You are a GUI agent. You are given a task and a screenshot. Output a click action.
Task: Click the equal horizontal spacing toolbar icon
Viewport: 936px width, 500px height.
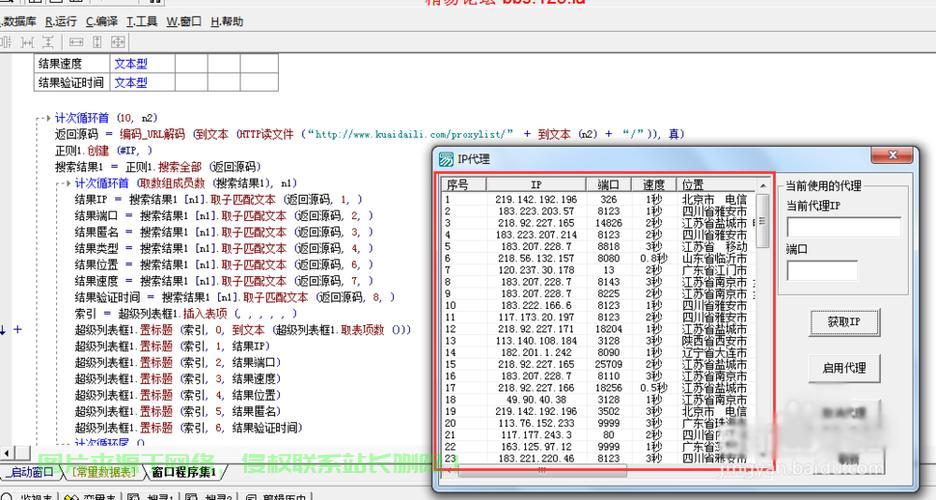pos(27,42)
